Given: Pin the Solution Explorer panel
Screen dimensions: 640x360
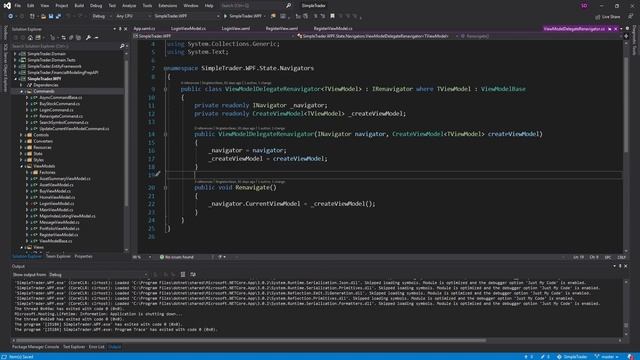Looking at the screenshot, I should pyautogui.click(x=120, y=29).
